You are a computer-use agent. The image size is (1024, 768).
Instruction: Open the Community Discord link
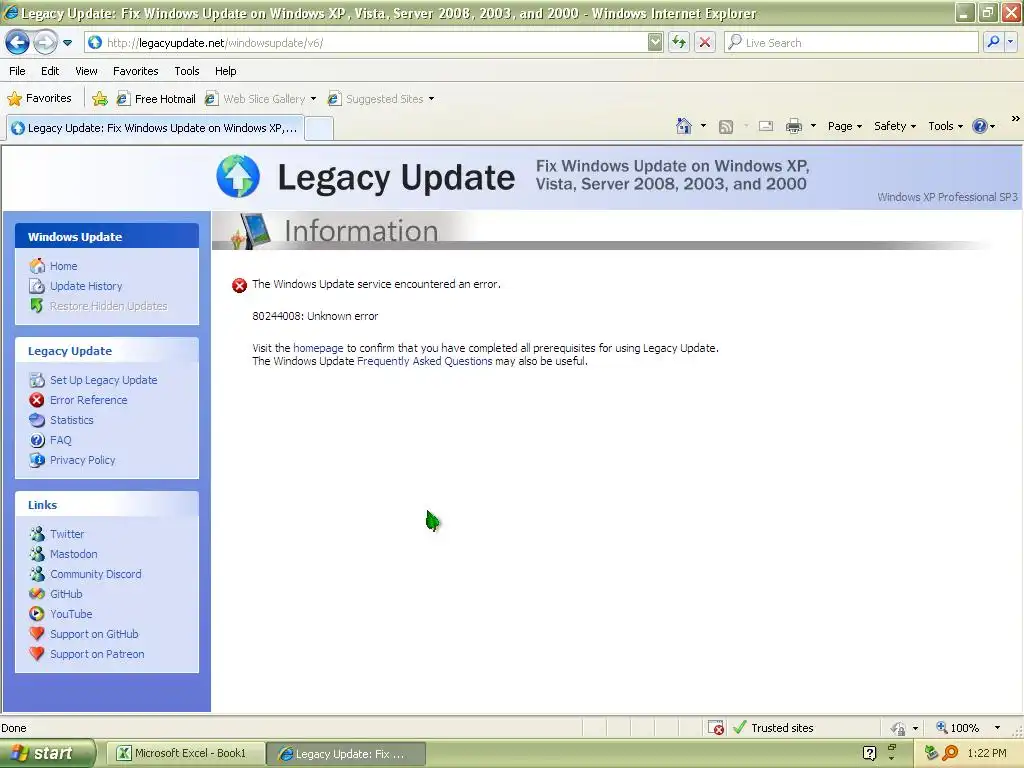pyautogui.click(x=95, y=574)
